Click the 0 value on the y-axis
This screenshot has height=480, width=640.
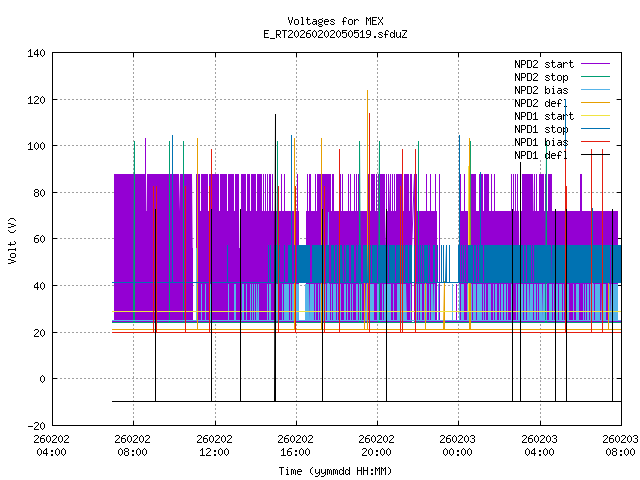[42, 379]
